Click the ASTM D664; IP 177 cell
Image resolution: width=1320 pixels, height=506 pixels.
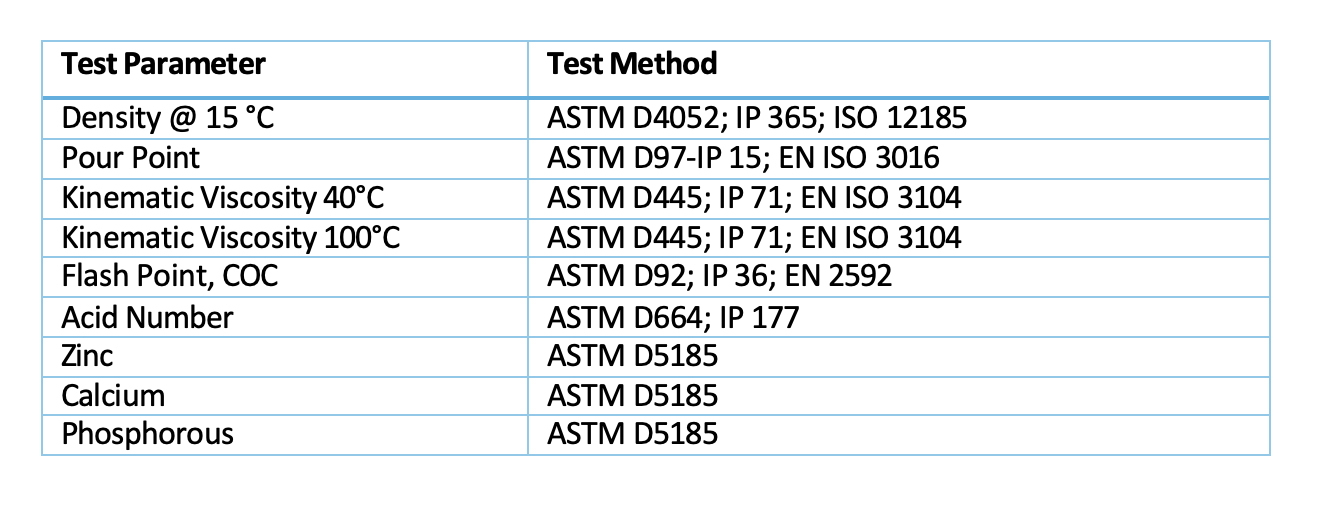[x=673, y=317]
